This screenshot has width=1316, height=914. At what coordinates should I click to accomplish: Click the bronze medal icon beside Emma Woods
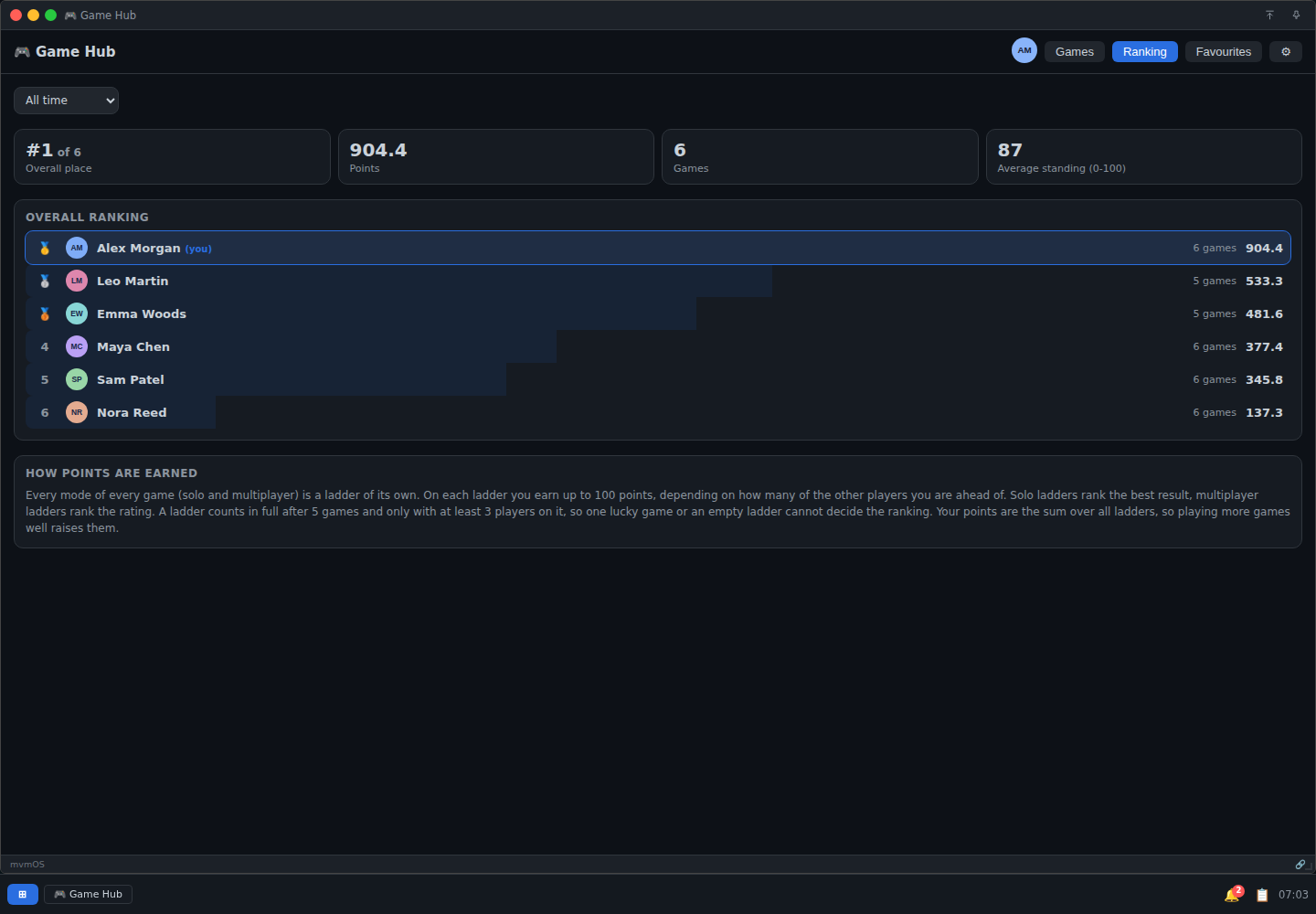tap(45, 314)
